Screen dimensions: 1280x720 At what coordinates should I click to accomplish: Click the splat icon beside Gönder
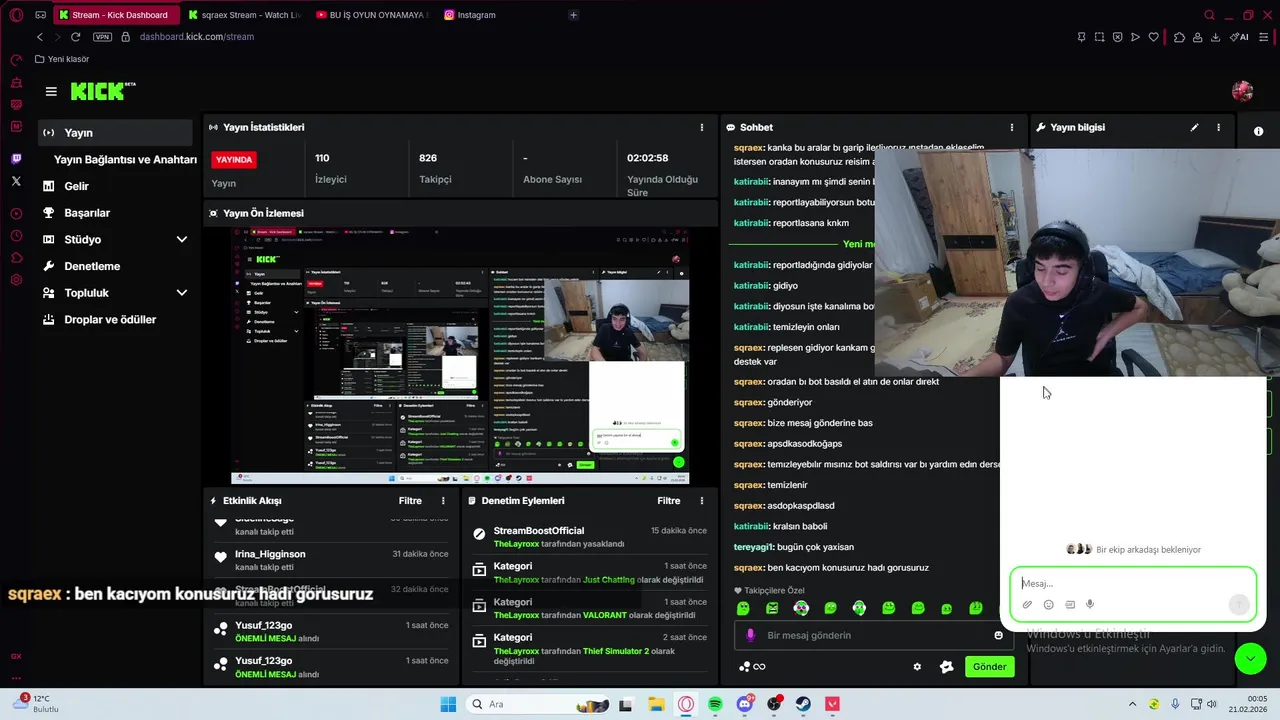[x=946, y=667]
